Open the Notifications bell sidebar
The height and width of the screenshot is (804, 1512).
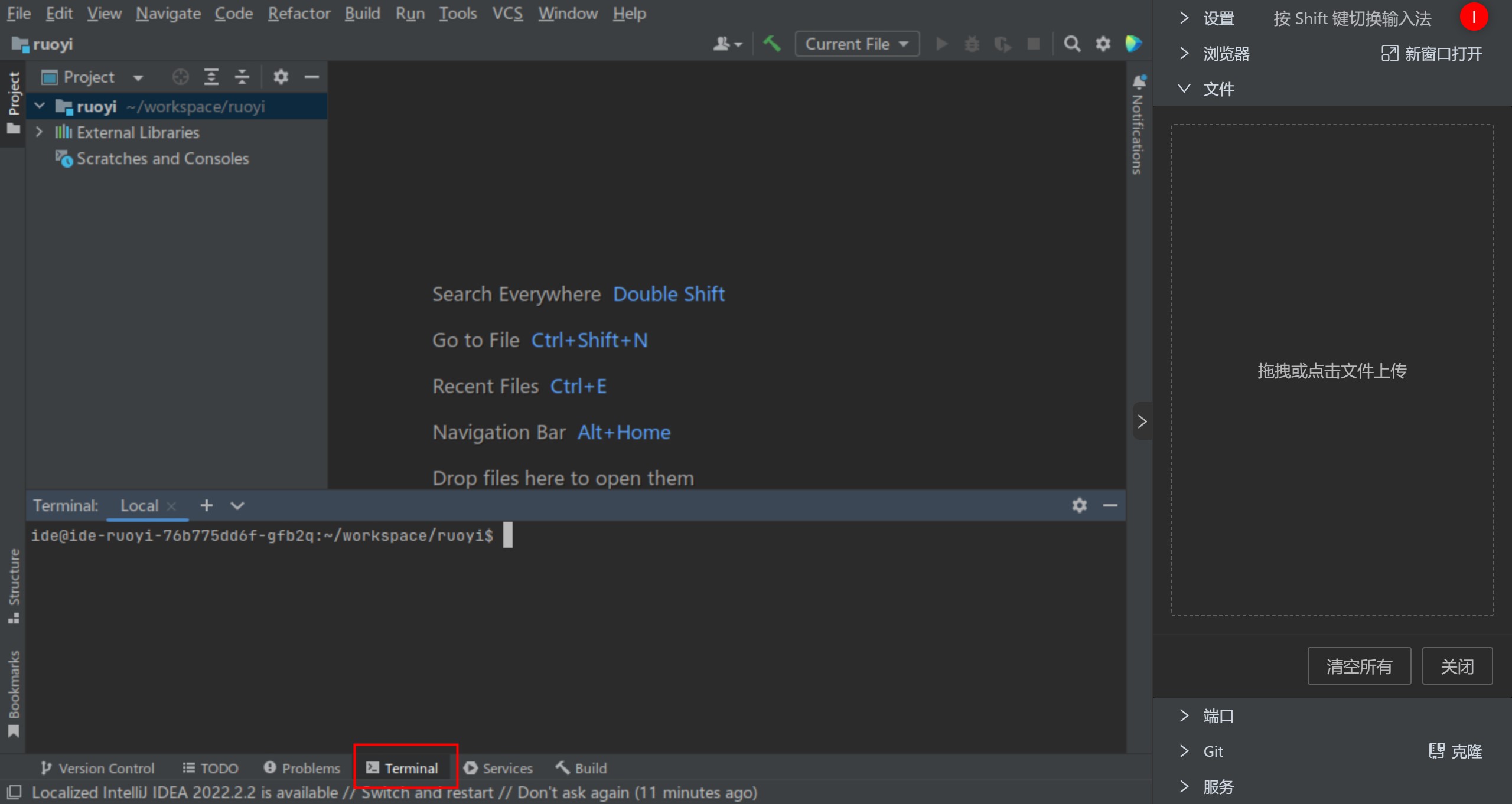(x=1138, y=124)
